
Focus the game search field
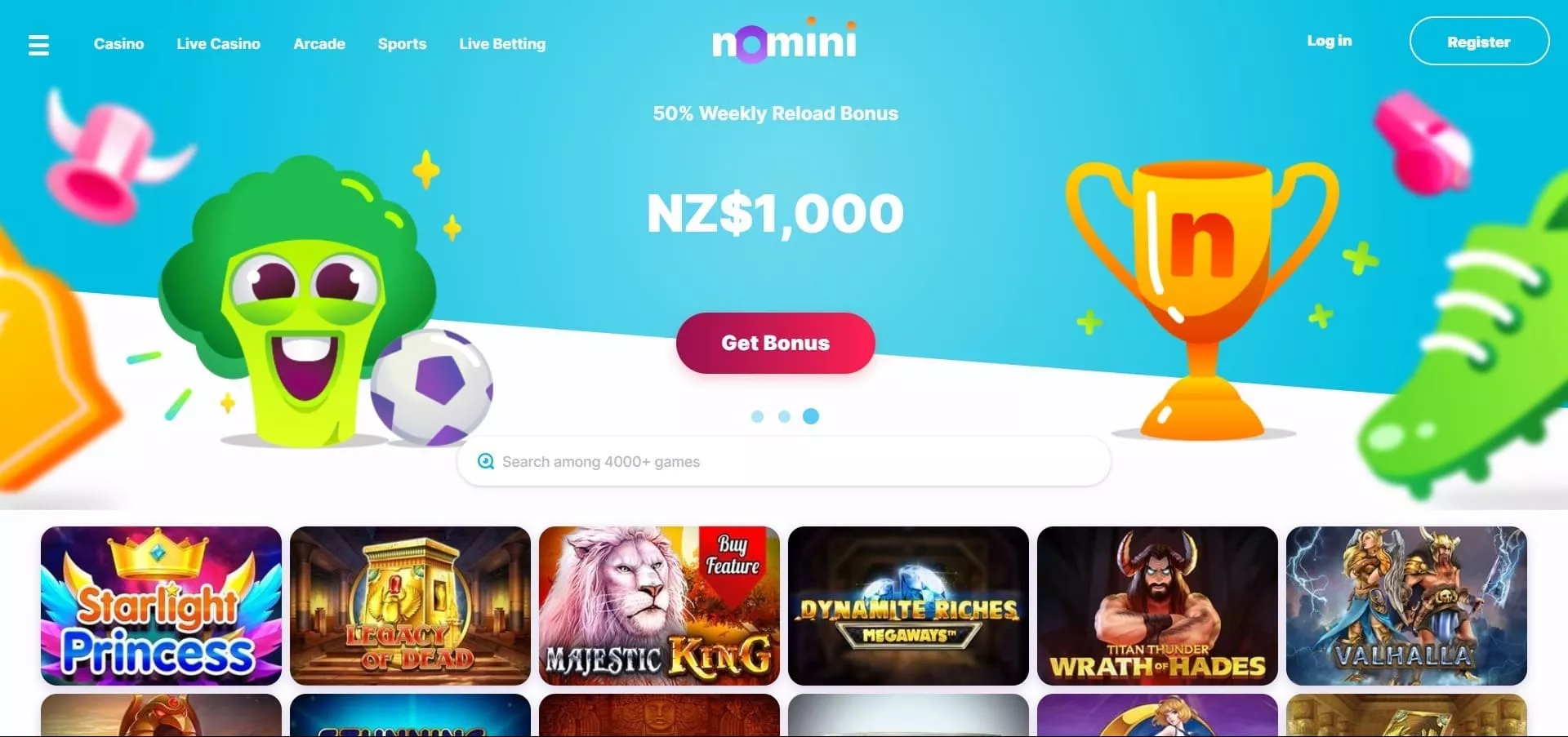[784, 461]
